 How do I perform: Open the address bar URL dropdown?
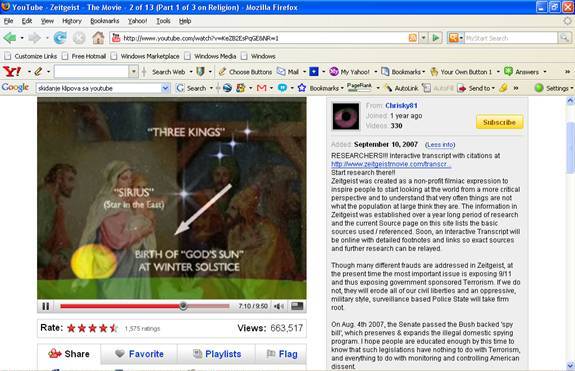[x=424, y=38]
